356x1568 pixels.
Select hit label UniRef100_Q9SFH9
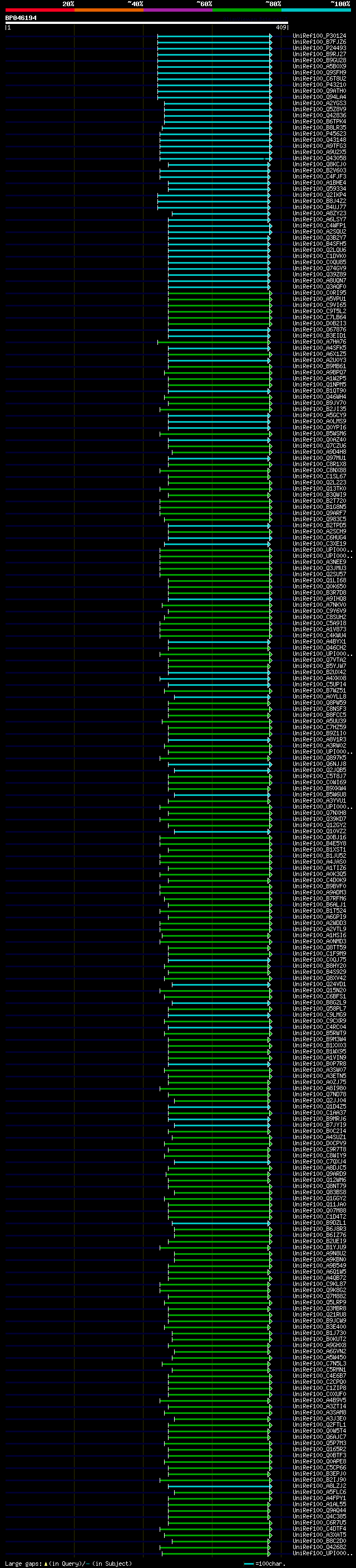(319, 72)
